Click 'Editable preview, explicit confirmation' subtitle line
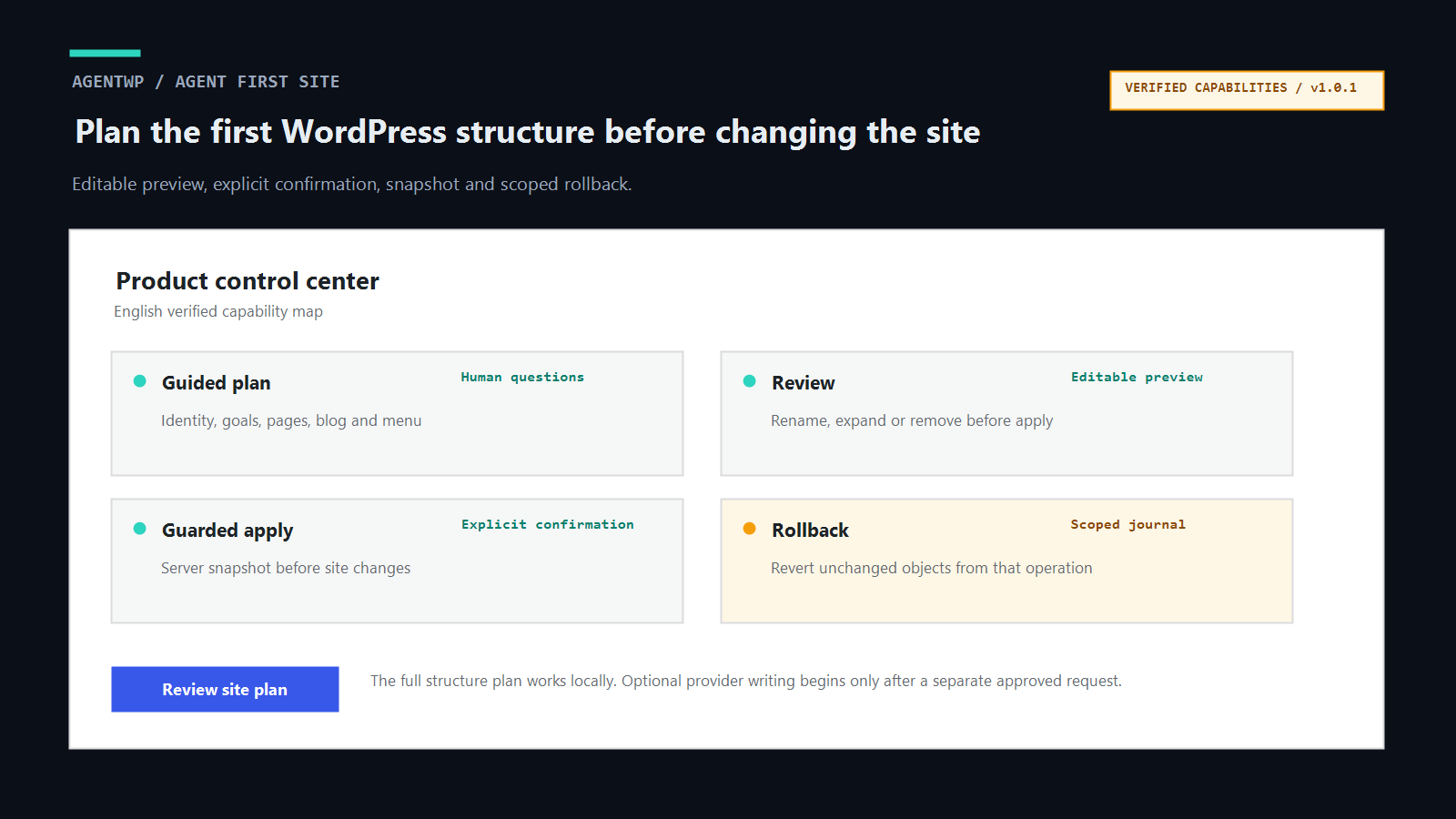This screenshot has height=819, width=1456. tap(352, 184)
